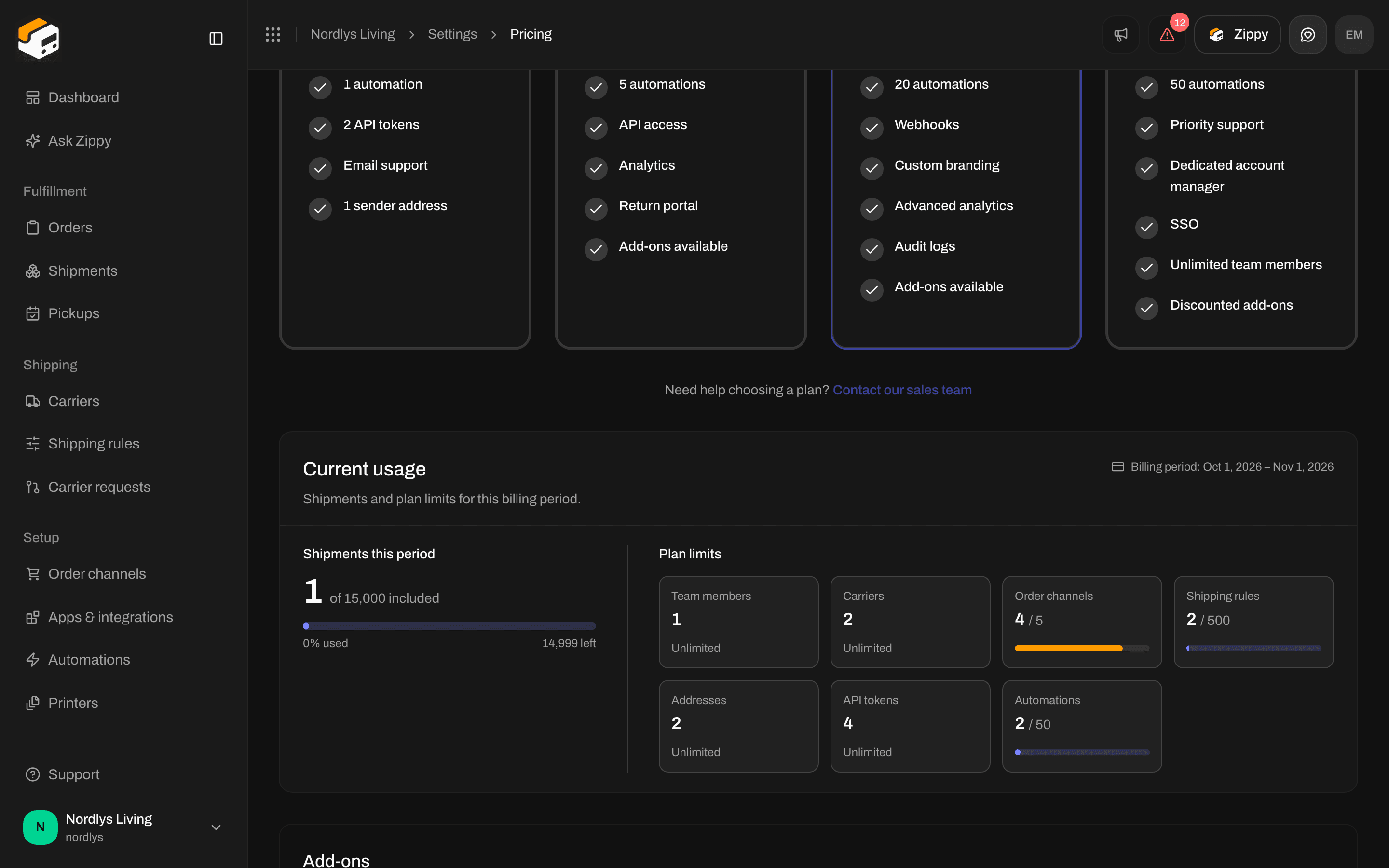
Task: Click the Dashboard icon in sidebar
Action: pos(33,97)
